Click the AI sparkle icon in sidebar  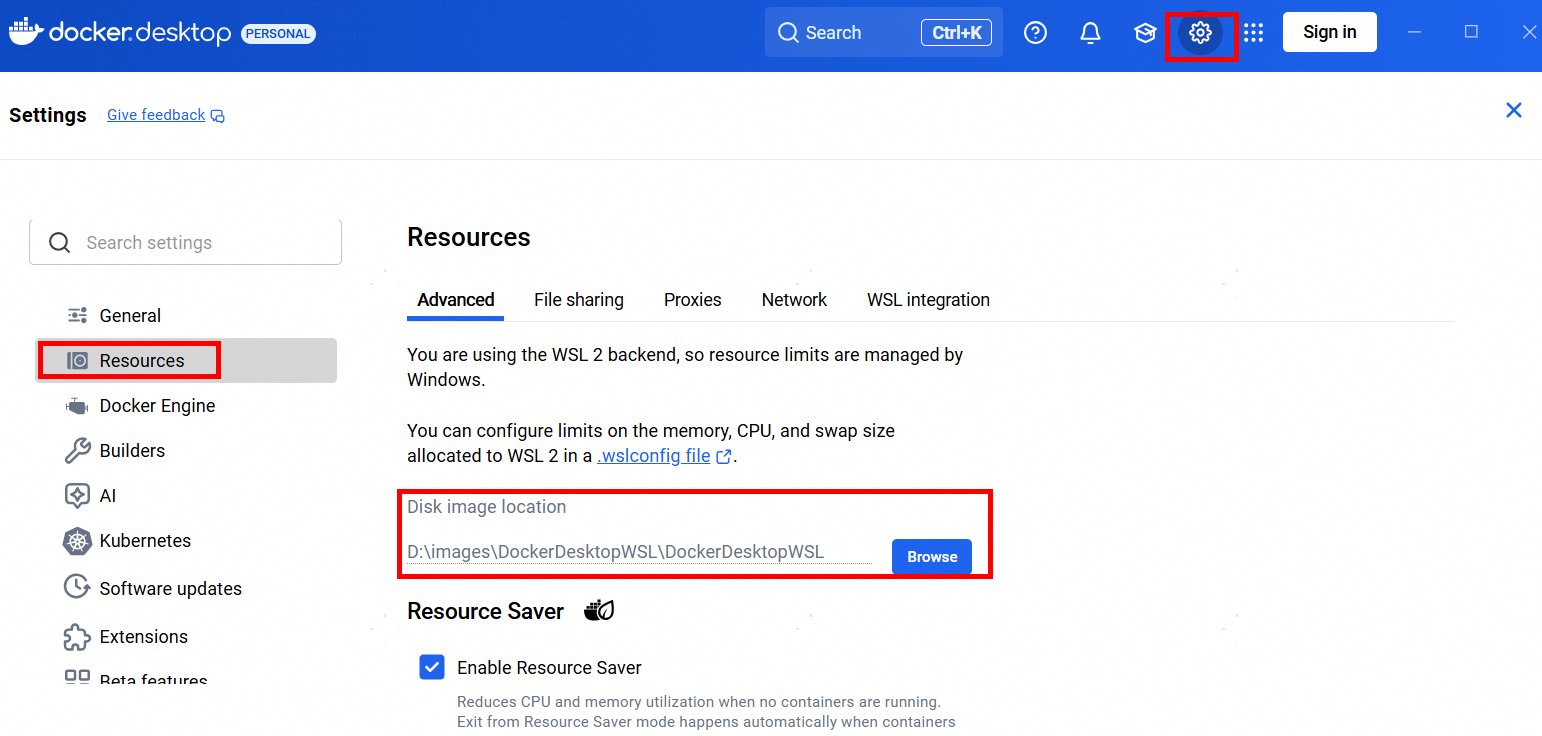pos(77,496)
